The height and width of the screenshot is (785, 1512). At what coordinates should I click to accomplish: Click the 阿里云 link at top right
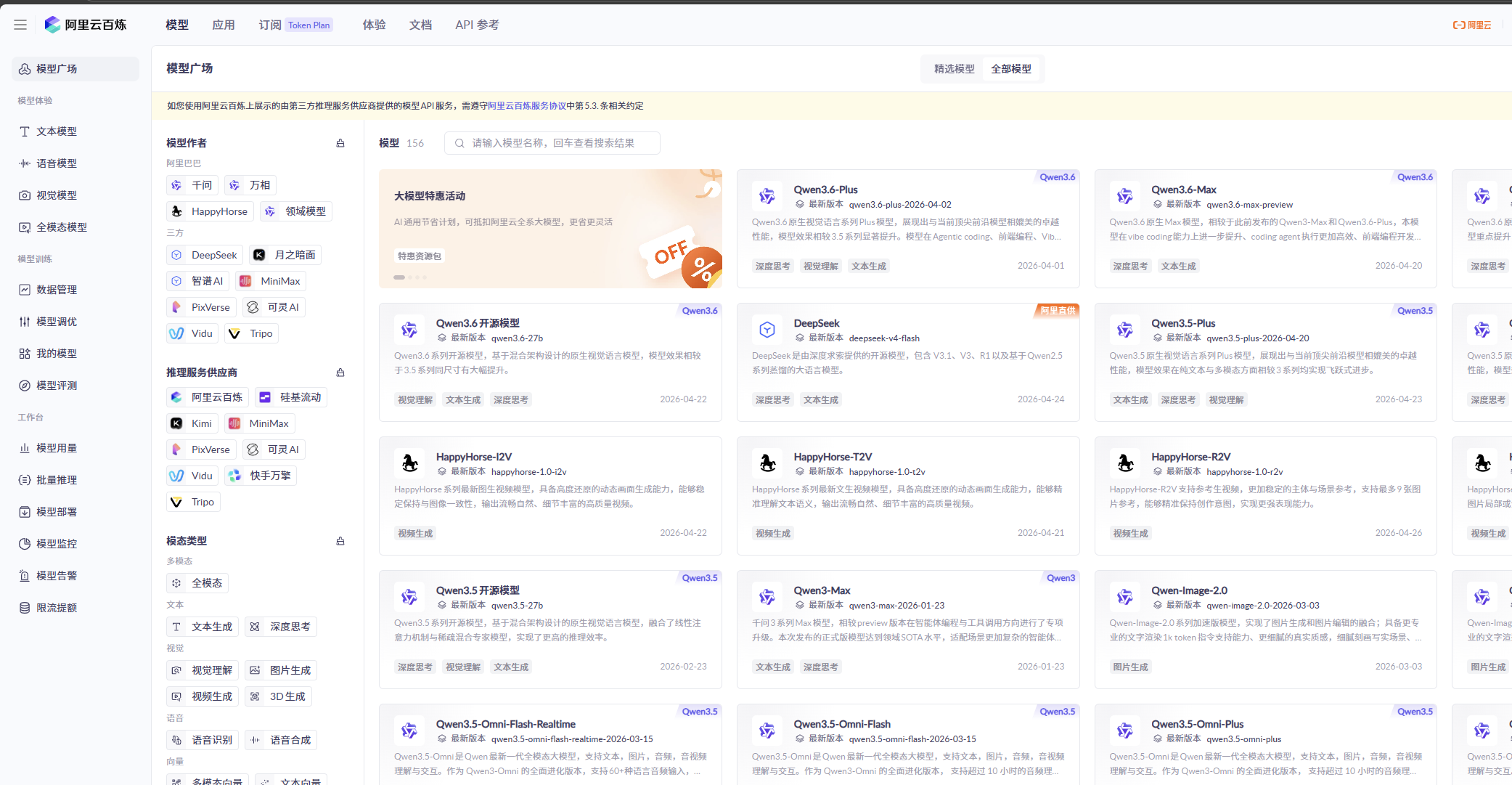click(x=1472, y=25)
